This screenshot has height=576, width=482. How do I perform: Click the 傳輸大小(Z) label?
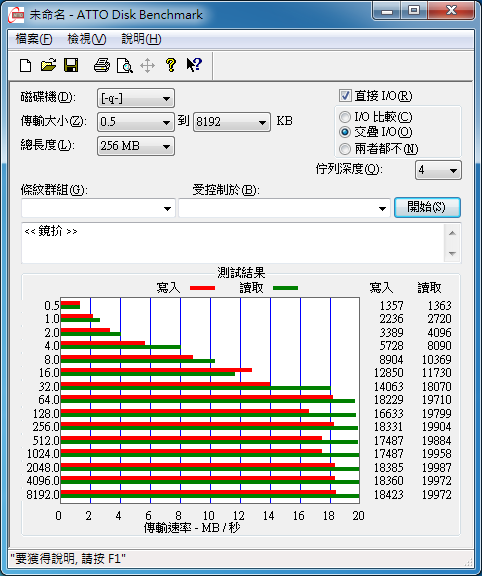pos(54,121)
